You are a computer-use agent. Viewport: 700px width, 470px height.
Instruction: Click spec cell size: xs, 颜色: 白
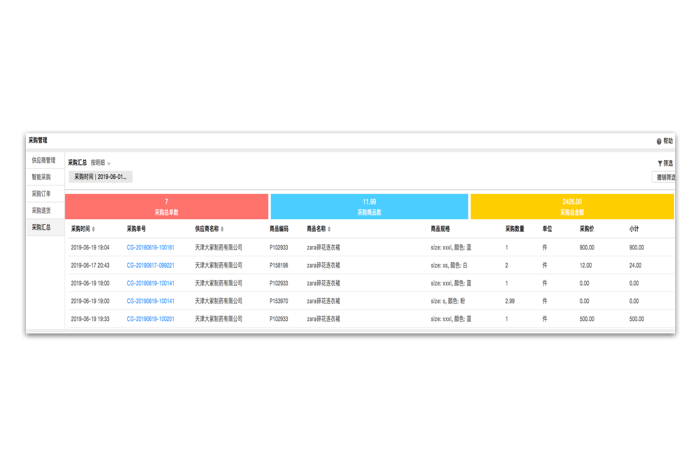[x=449, y=265]
